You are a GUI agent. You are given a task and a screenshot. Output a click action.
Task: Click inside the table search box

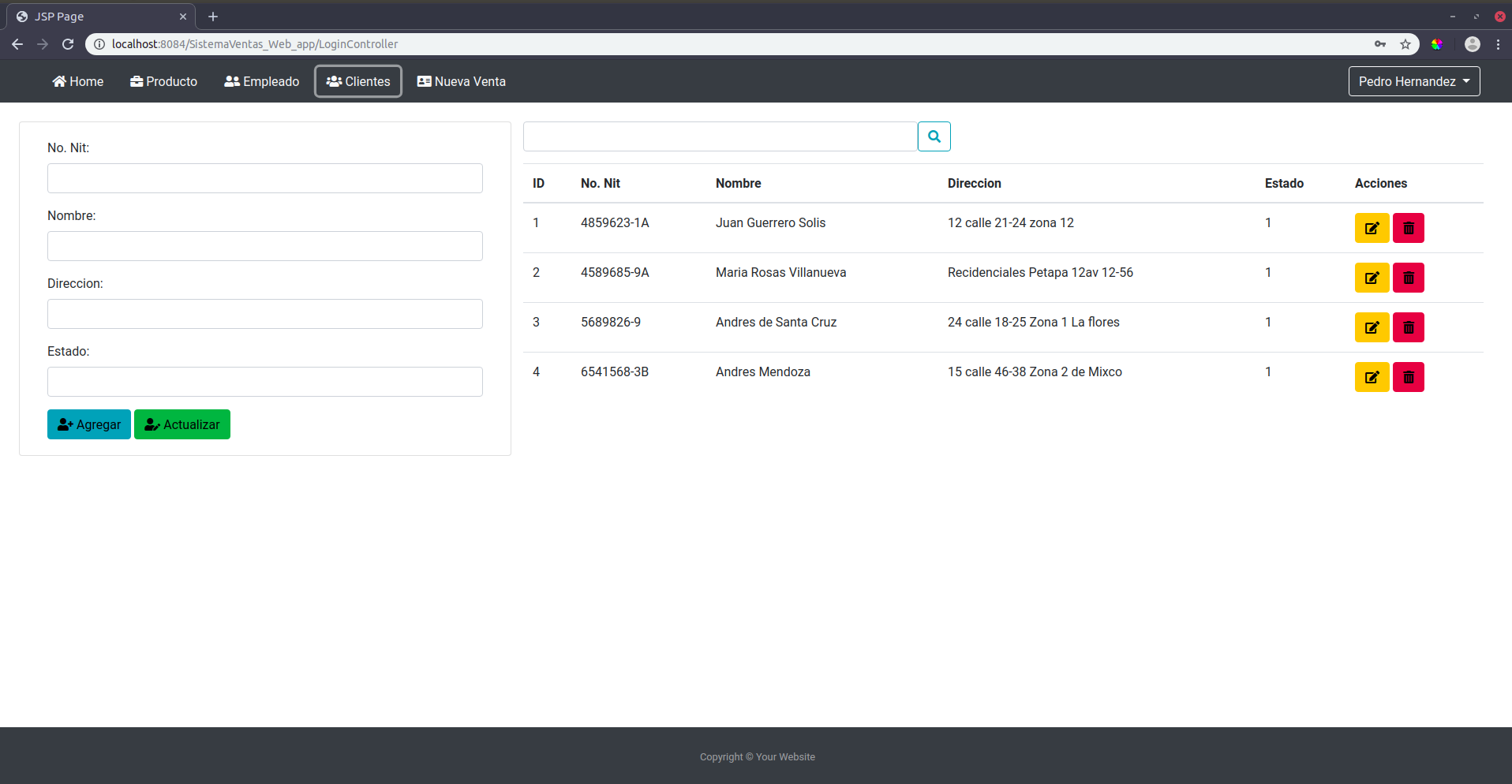(x=720, y=136)
